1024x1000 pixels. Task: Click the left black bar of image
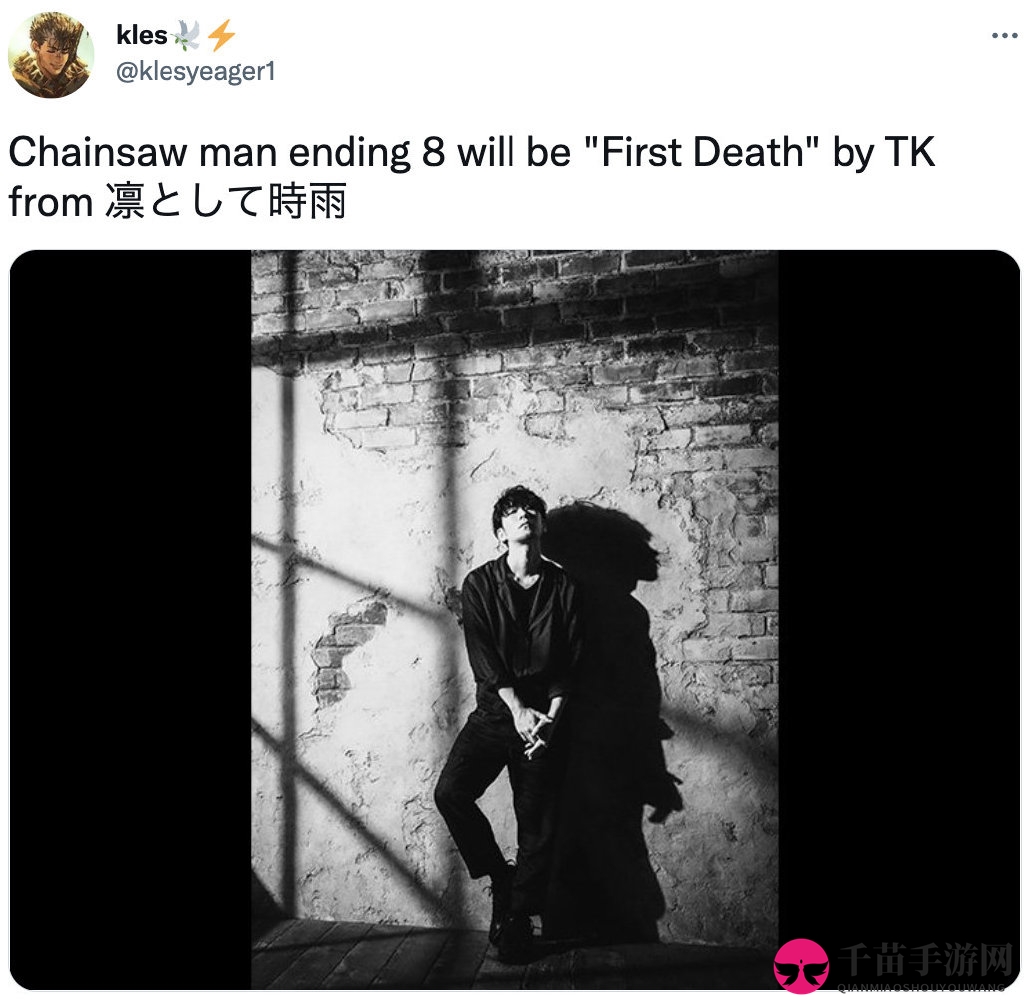click(x=131, y=619)
